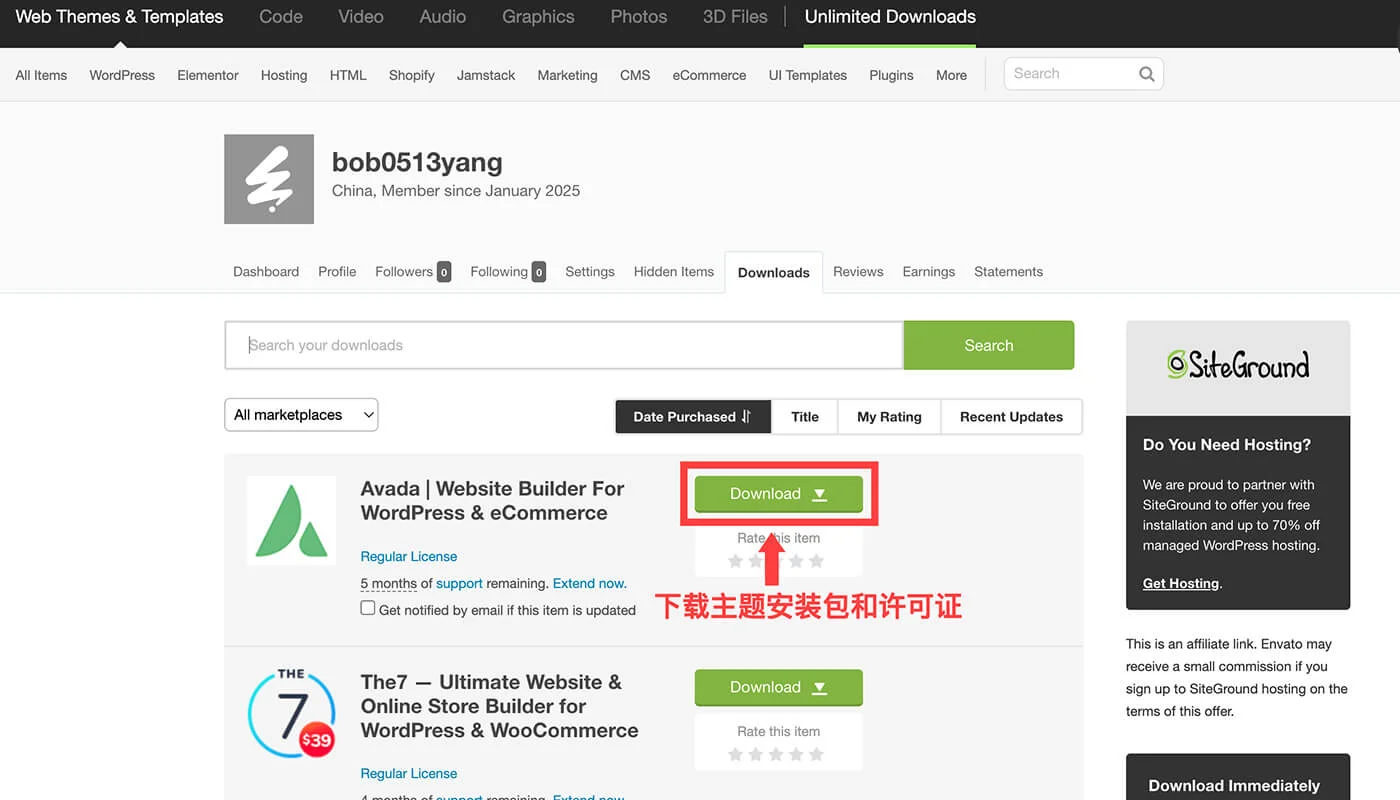Sort downloads by Date Purchased
This screenshot has width=1400, height=800.
coord(692,417)
